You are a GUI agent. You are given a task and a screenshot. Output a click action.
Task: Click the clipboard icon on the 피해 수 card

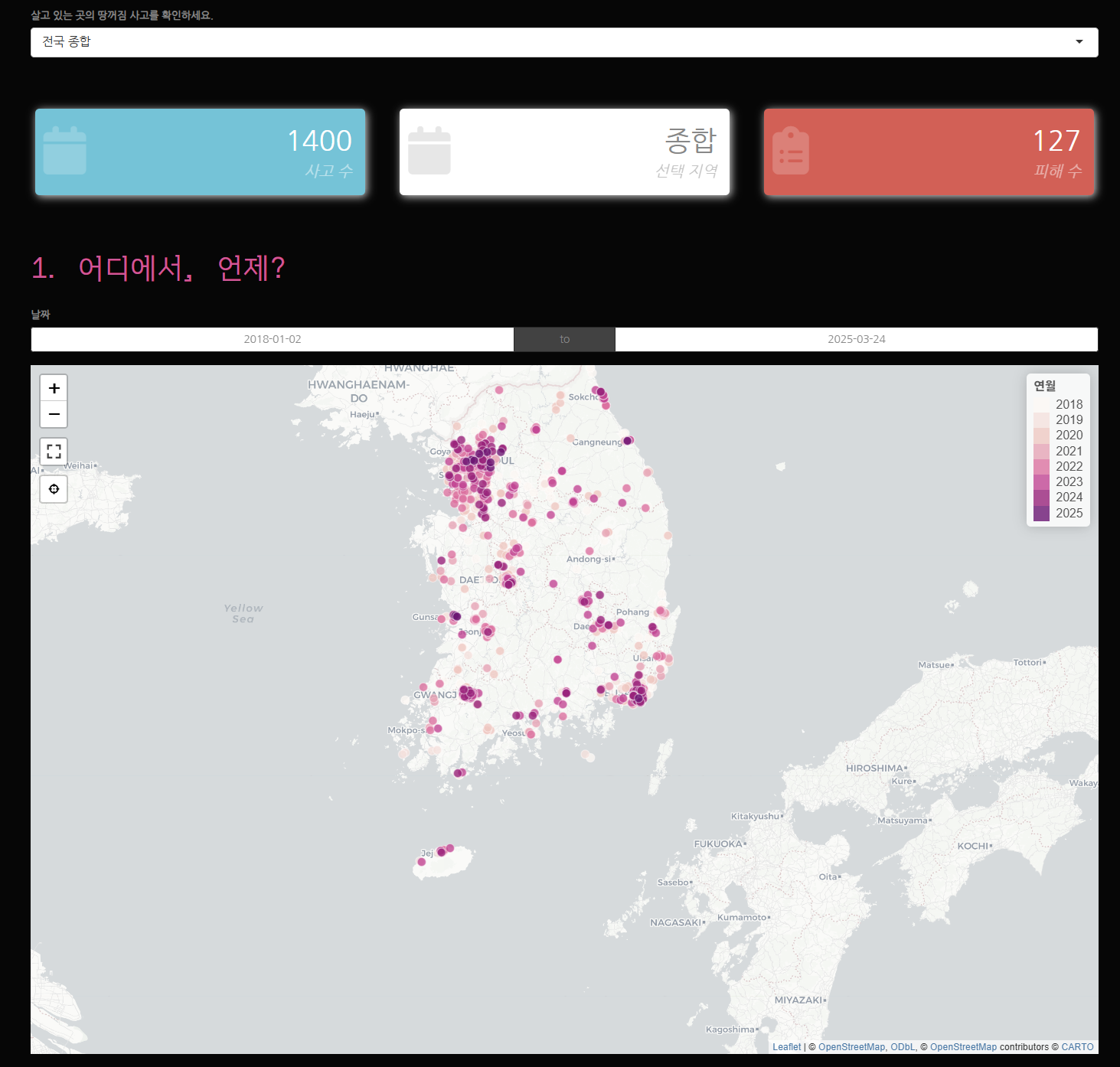pos(792,151)
